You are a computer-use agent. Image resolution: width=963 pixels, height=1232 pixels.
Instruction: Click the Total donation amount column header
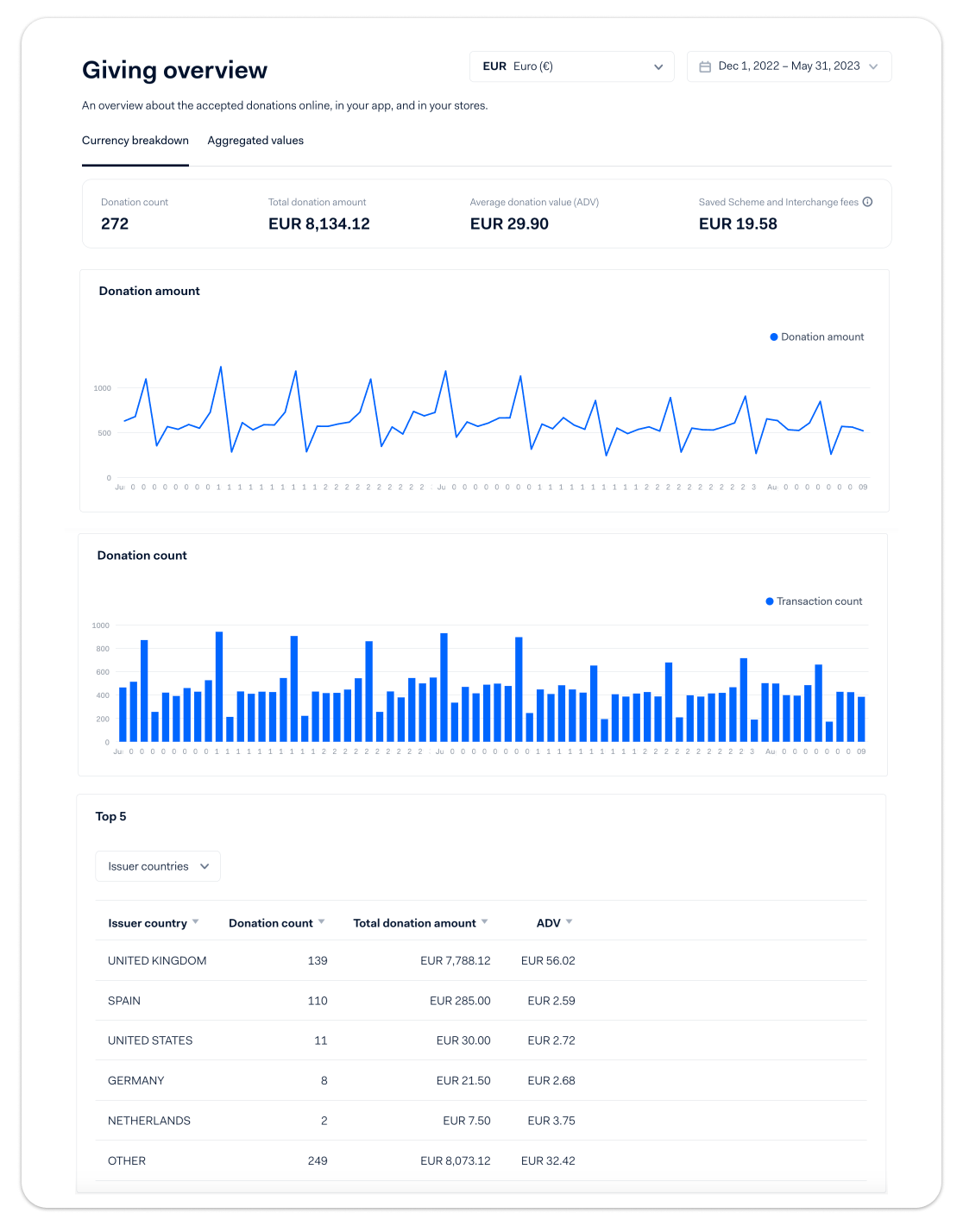coord(414,923)
